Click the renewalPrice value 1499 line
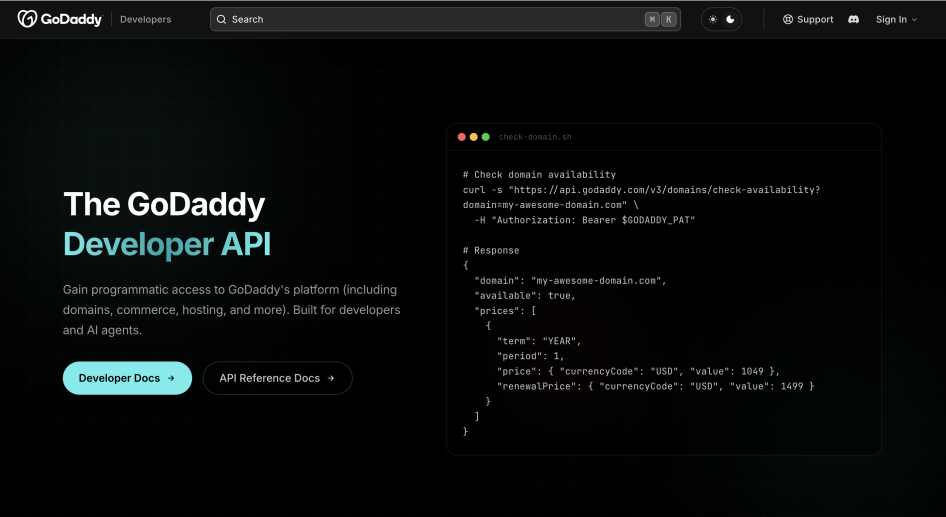 (655, 386)
